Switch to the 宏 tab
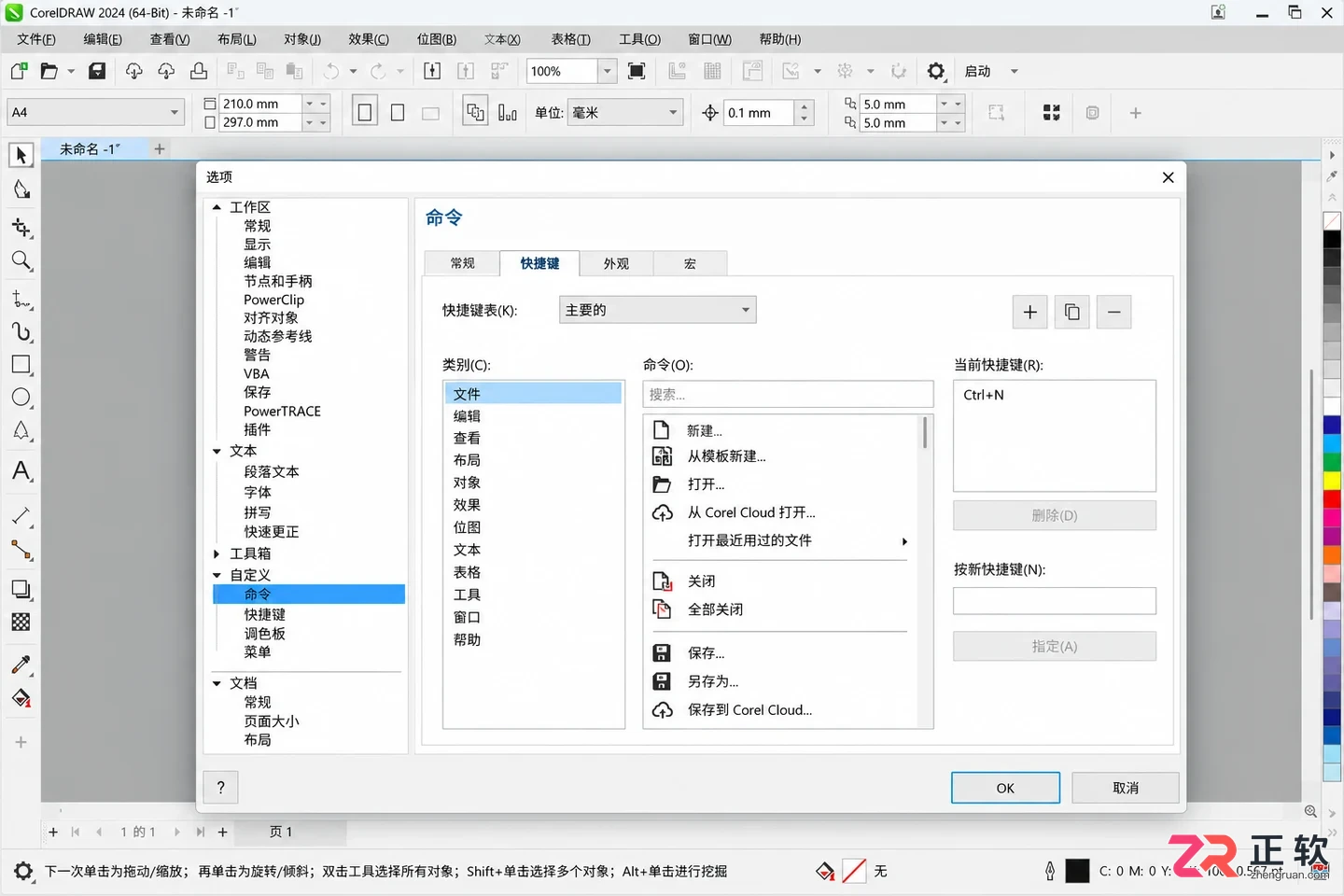The width and height of the screenshot is (1344, 896). 690,263
